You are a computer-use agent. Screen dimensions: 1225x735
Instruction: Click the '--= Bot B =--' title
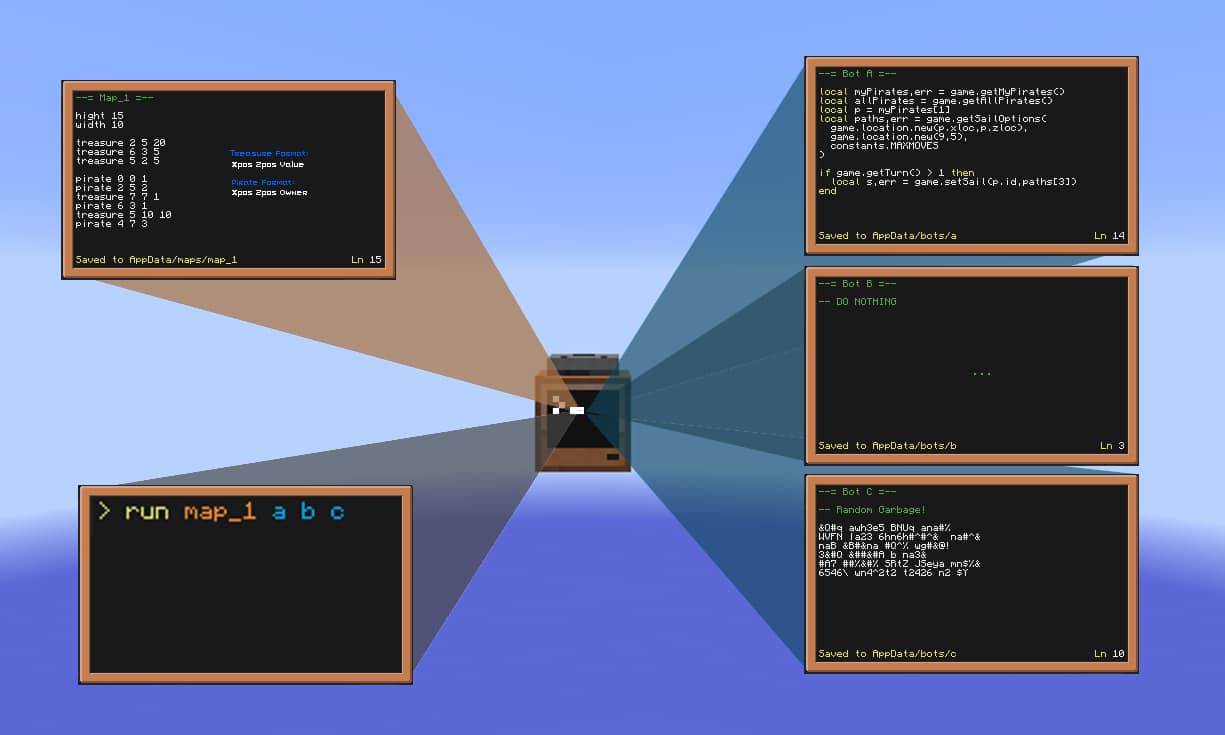857,284
